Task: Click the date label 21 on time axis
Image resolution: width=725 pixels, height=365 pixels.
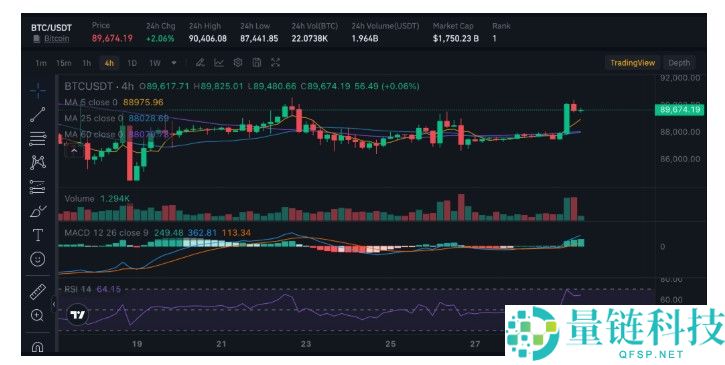Action: (221, 344)
